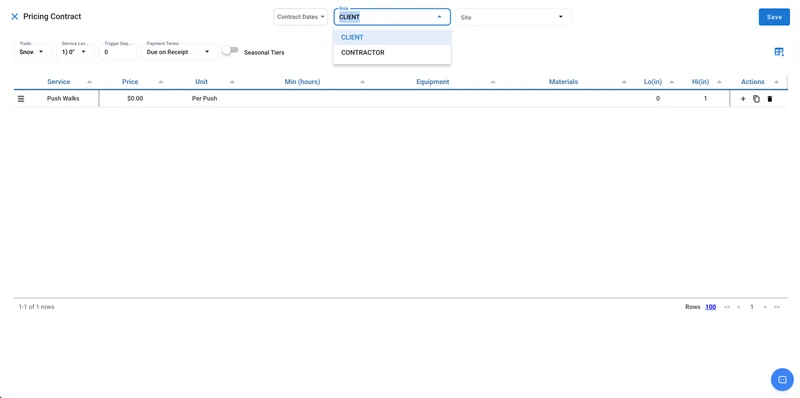The image size is (800, 398).
Task: Click the Hi(in) column header label
Action: pos(701,82)
